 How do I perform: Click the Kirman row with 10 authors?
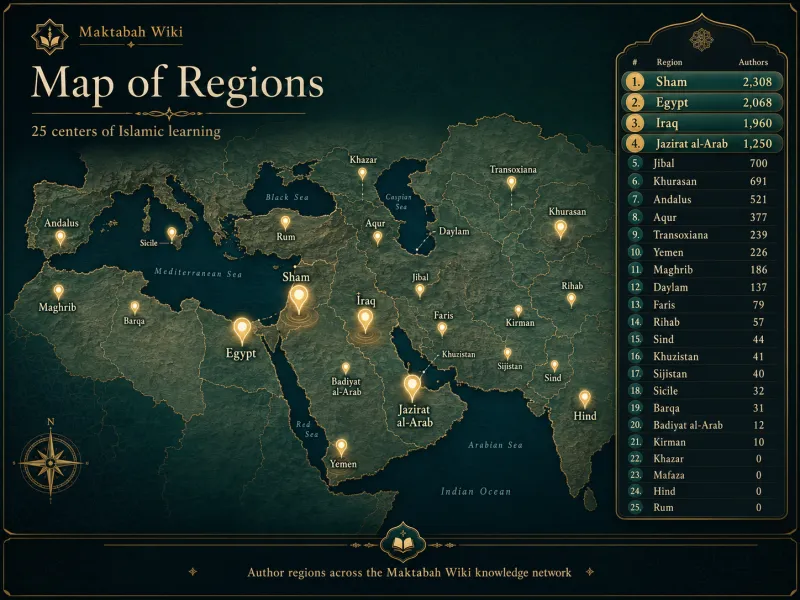[x=702, y=442]
